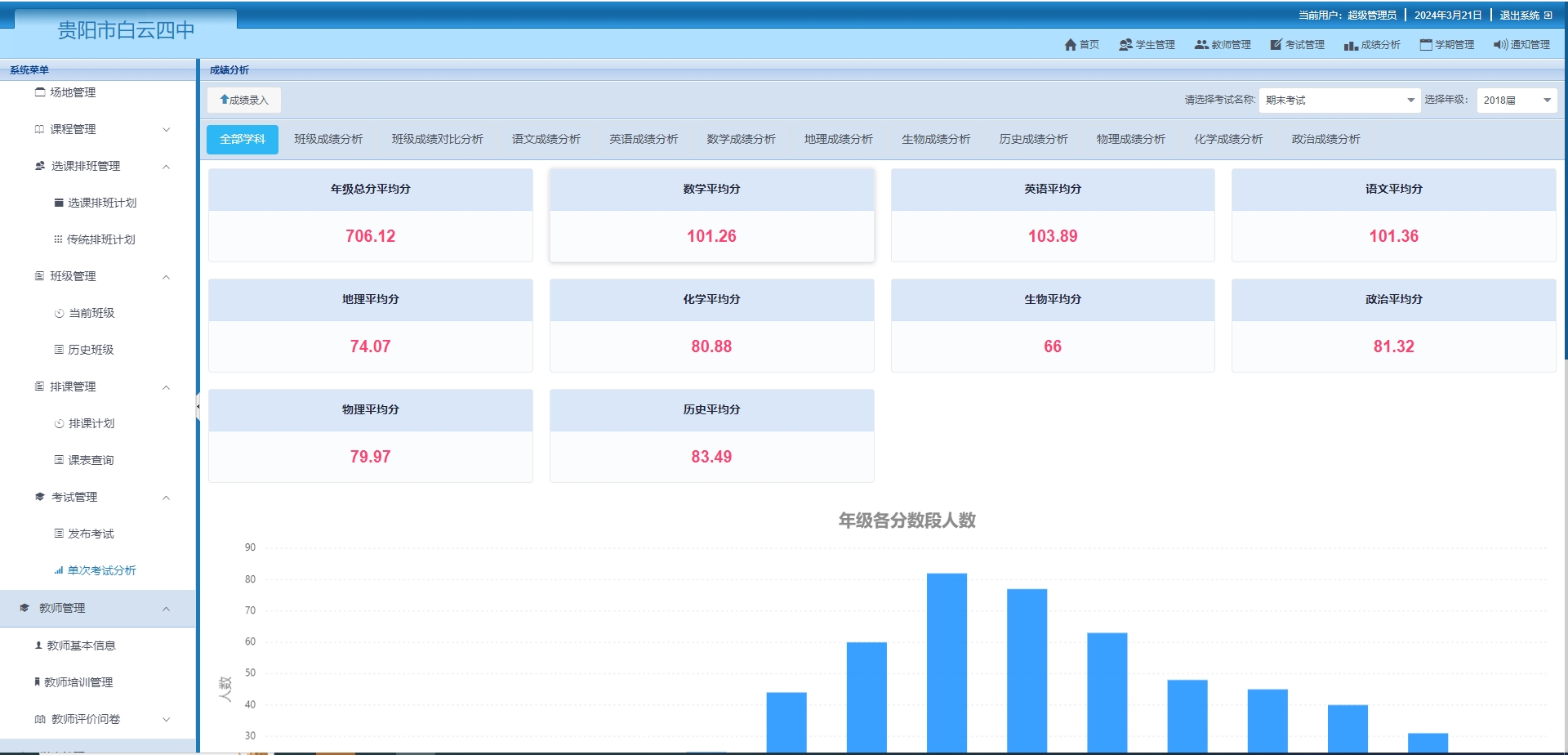This screenshot has height=755, width=1568.
Task: Click the 年级总分平均分 value 706.12
Action: [x=370, y=236]
